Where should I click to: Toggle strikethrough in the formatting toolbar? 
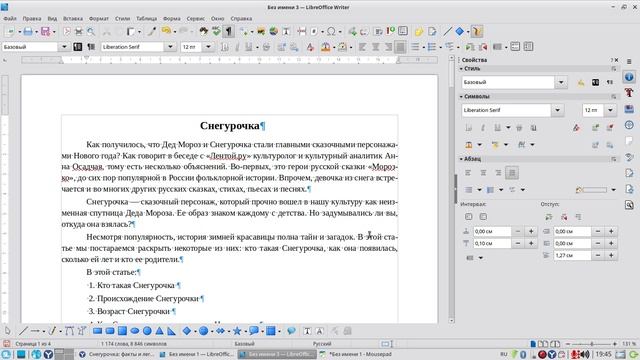[267, 47]
